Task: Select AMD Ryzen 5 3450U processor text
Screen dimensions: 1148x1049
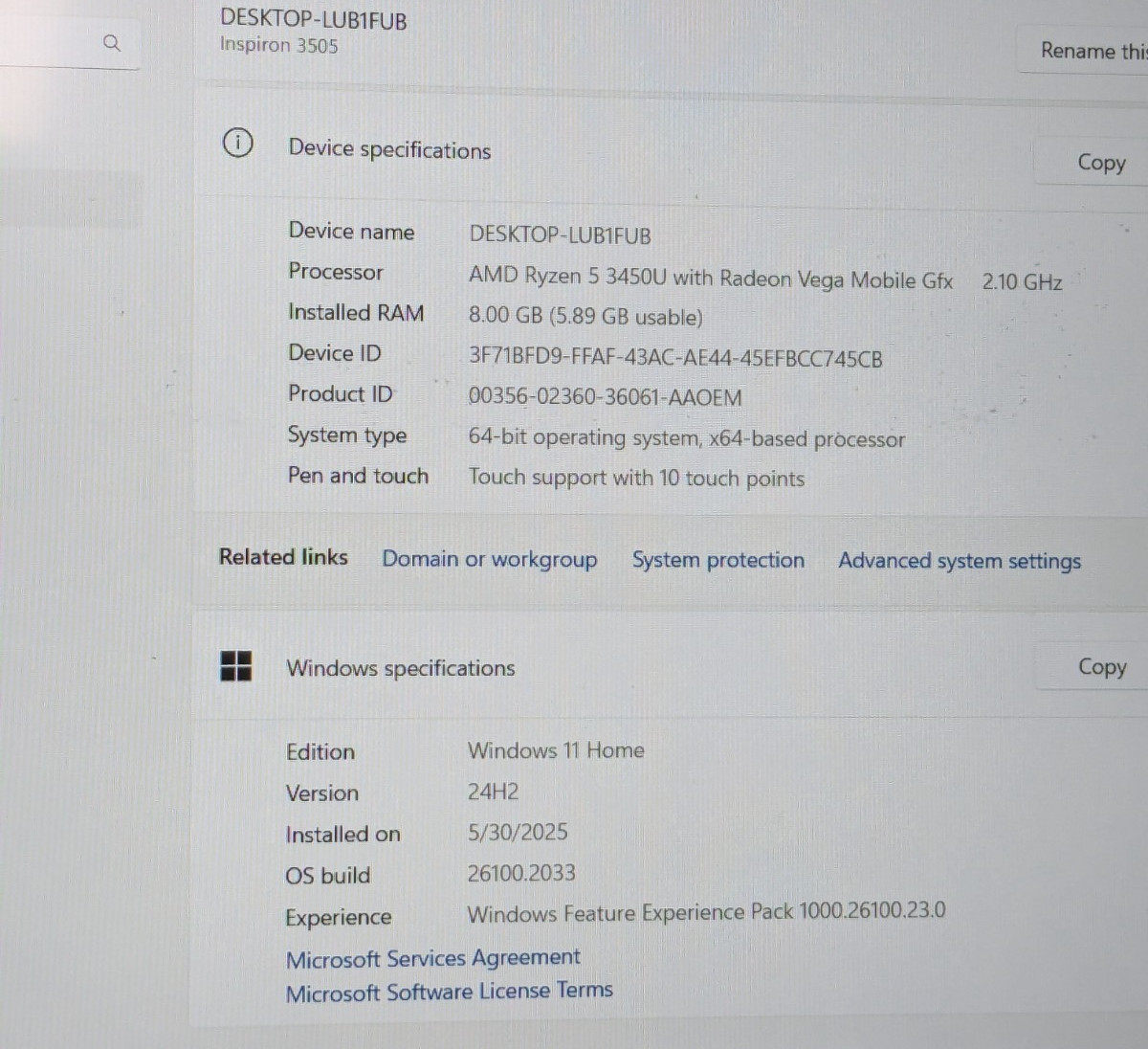Action: click(711, 279)
